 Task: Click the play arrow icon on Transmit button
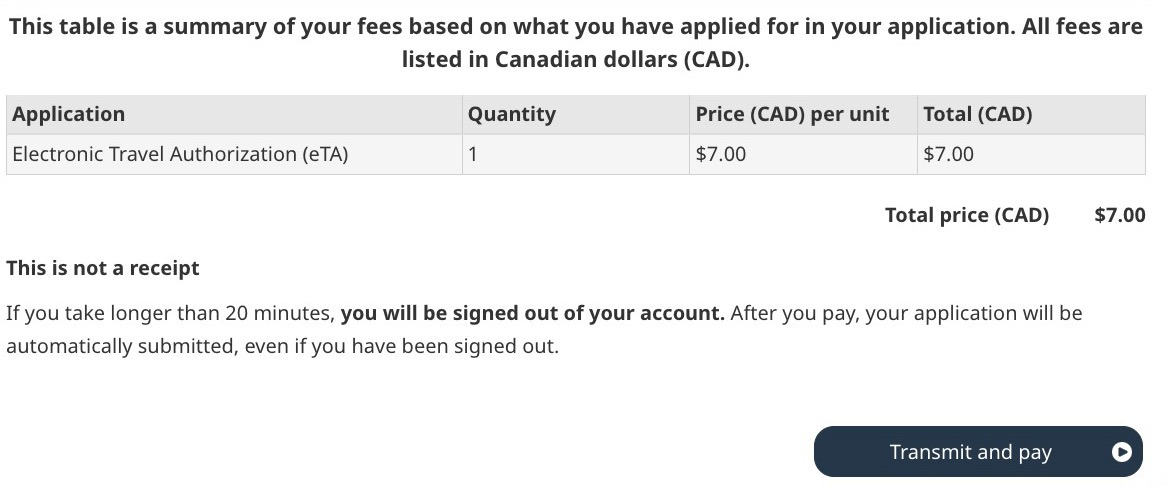tap(1122, 452)
